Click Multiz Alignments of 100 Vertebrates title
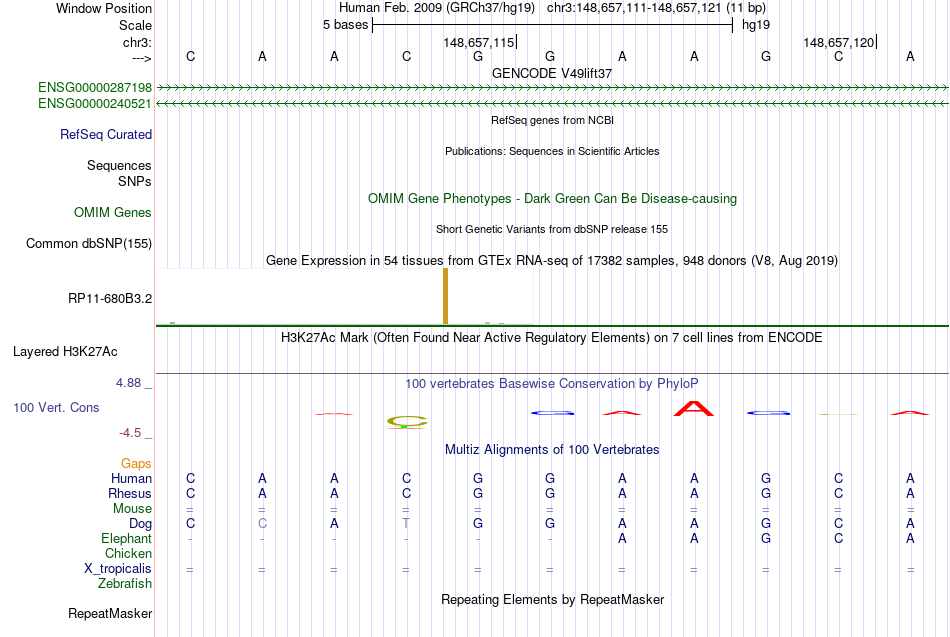 click(x=552, y=450)
